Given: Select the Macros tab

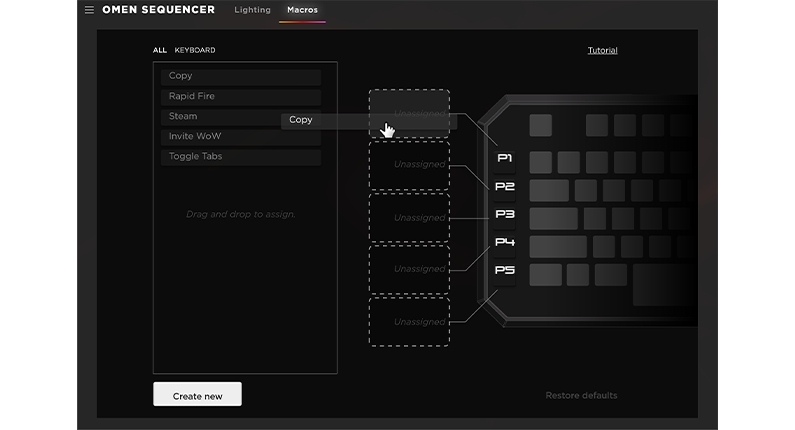Looking at the screenshot, I should click(302, 10).
